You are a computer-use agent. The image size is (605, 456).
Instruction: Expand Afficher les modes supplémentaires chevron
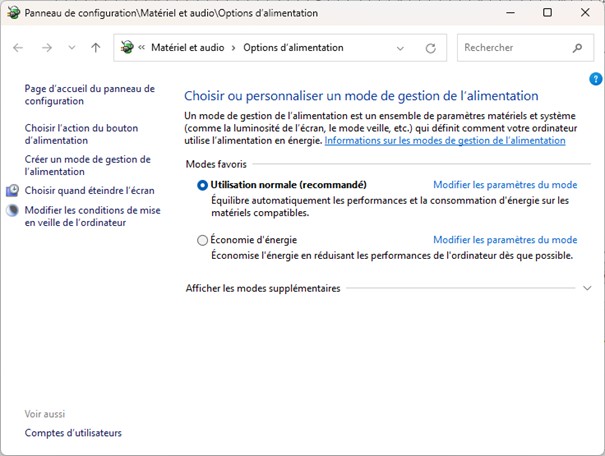[x=587, y=288]
